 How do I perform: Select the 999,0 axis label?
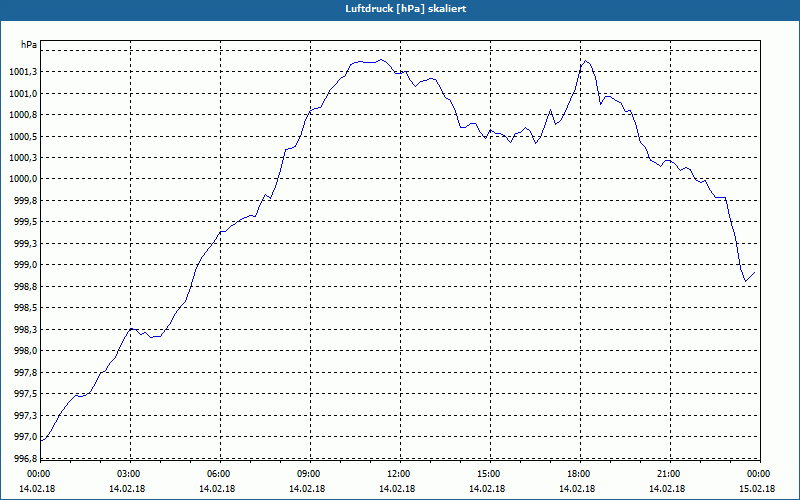pyautogui.click(x=25, y=265)
